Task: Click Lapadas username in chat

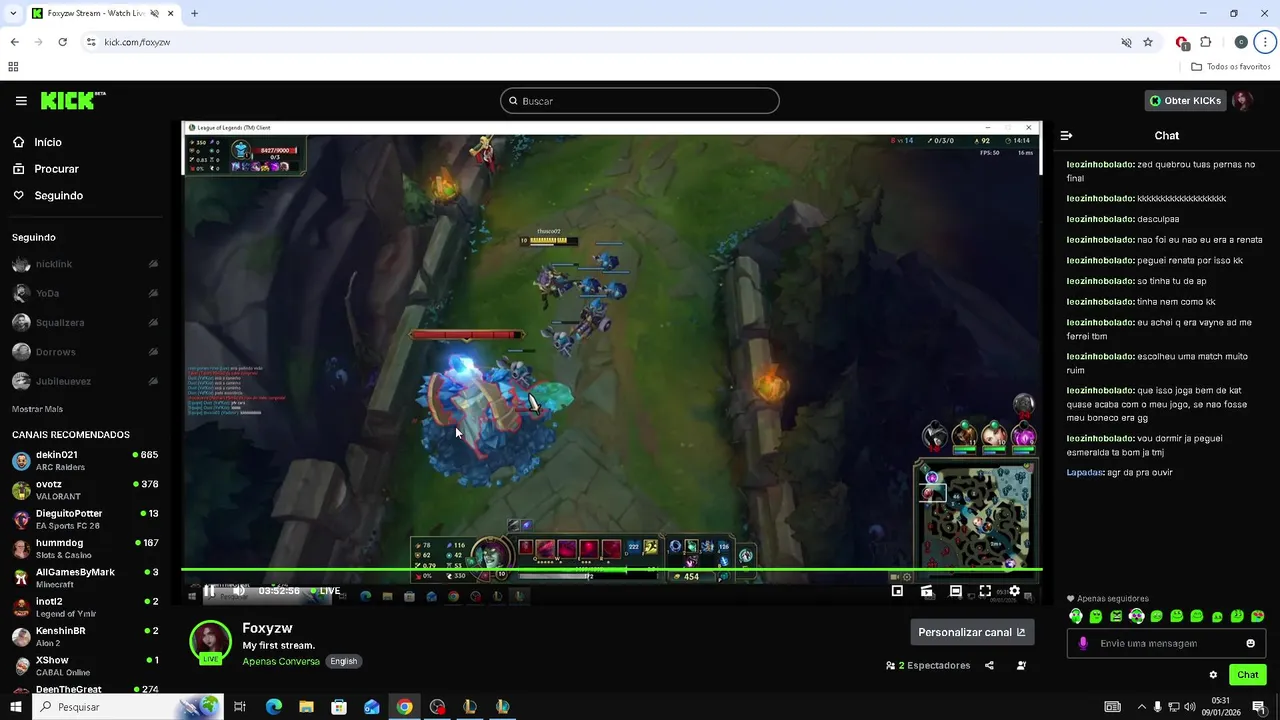Action: 1084,472
